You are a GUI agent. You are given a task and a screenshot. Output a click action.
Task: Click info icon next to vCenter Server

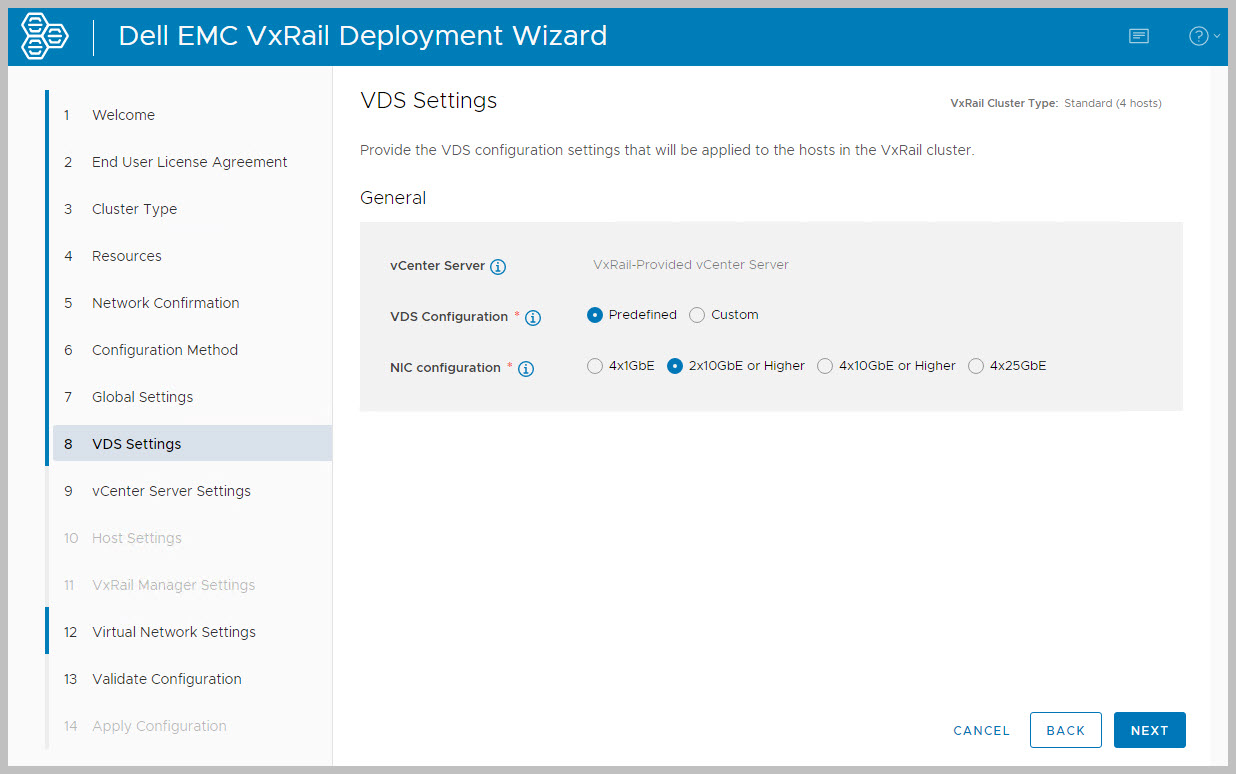tap(498, 267)
